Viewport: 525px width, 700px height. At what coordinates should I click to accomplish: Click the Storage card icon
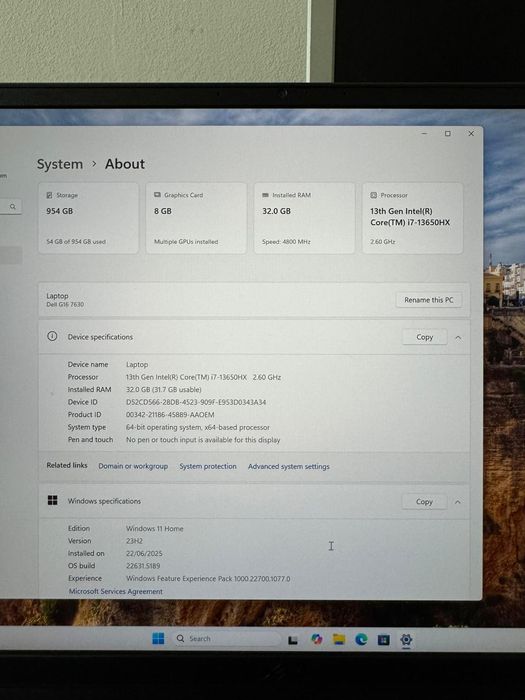click(x=49, y=195)
